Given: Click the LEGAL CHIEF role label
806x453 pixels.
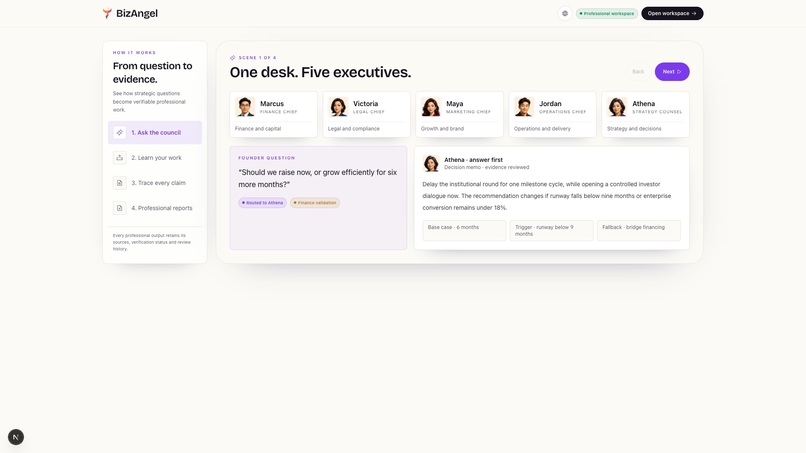Looking at the screenshot, I should coord(369,112).
